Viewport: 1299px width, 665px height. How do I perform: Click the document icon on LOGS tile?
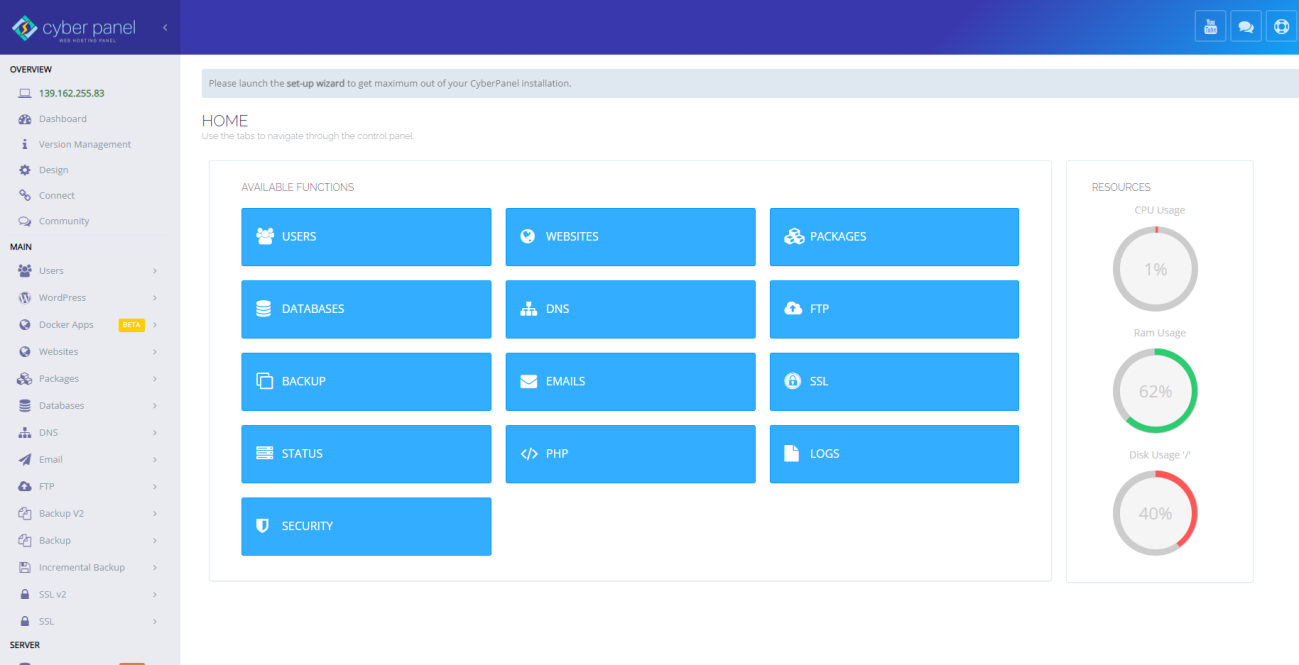click(792, 453)
